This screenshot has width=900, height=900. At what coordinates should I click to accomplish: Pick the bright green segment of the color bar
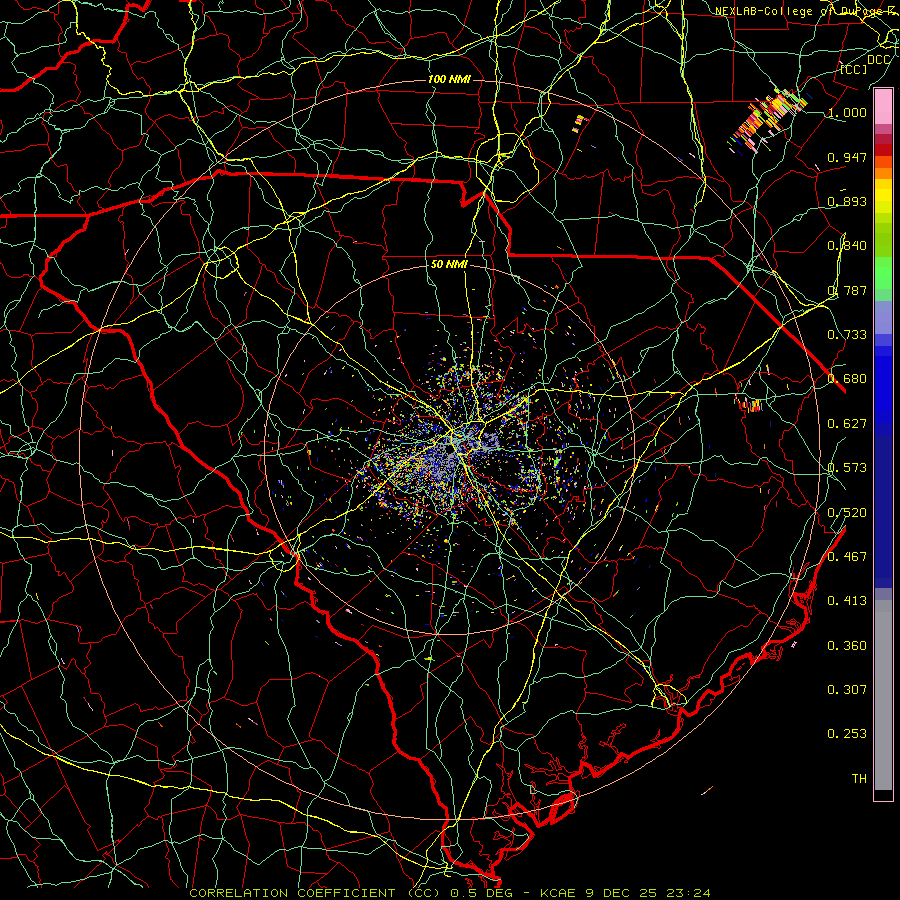point(883,273)
